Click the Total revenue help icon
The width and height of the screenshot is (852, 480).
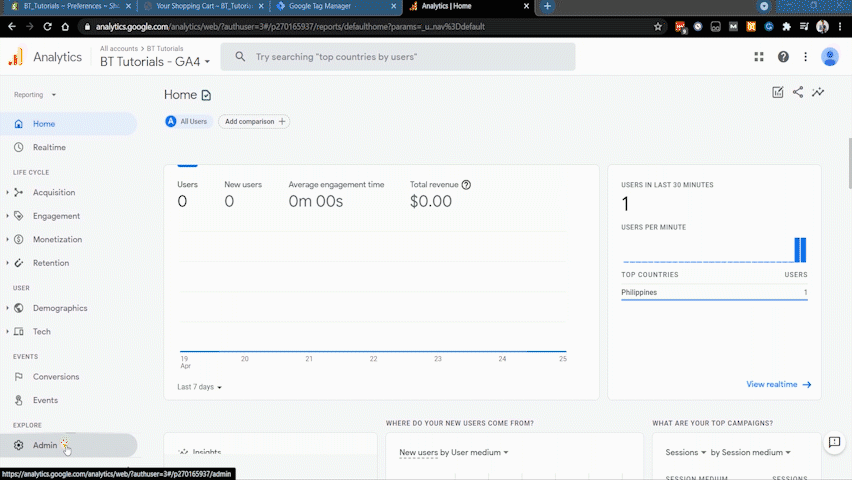(x=466, y=185)
